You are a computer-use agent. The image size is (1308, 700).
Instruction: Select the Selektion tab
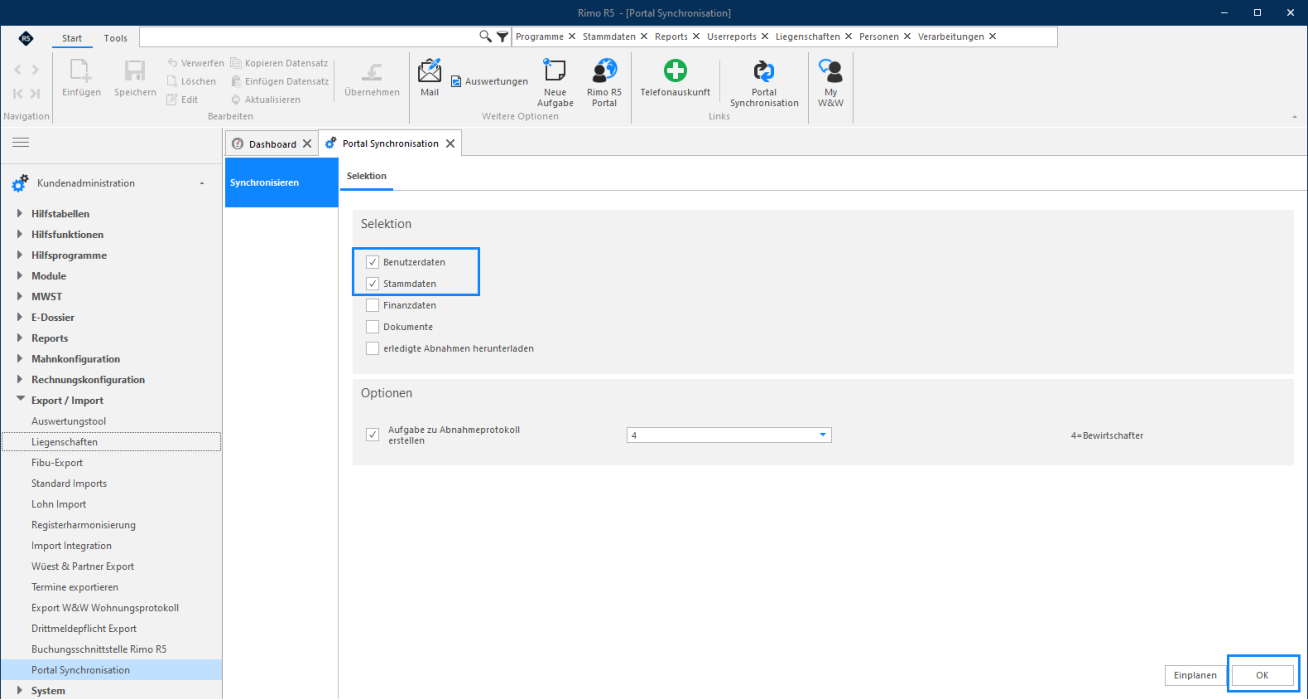coord(366,176)
